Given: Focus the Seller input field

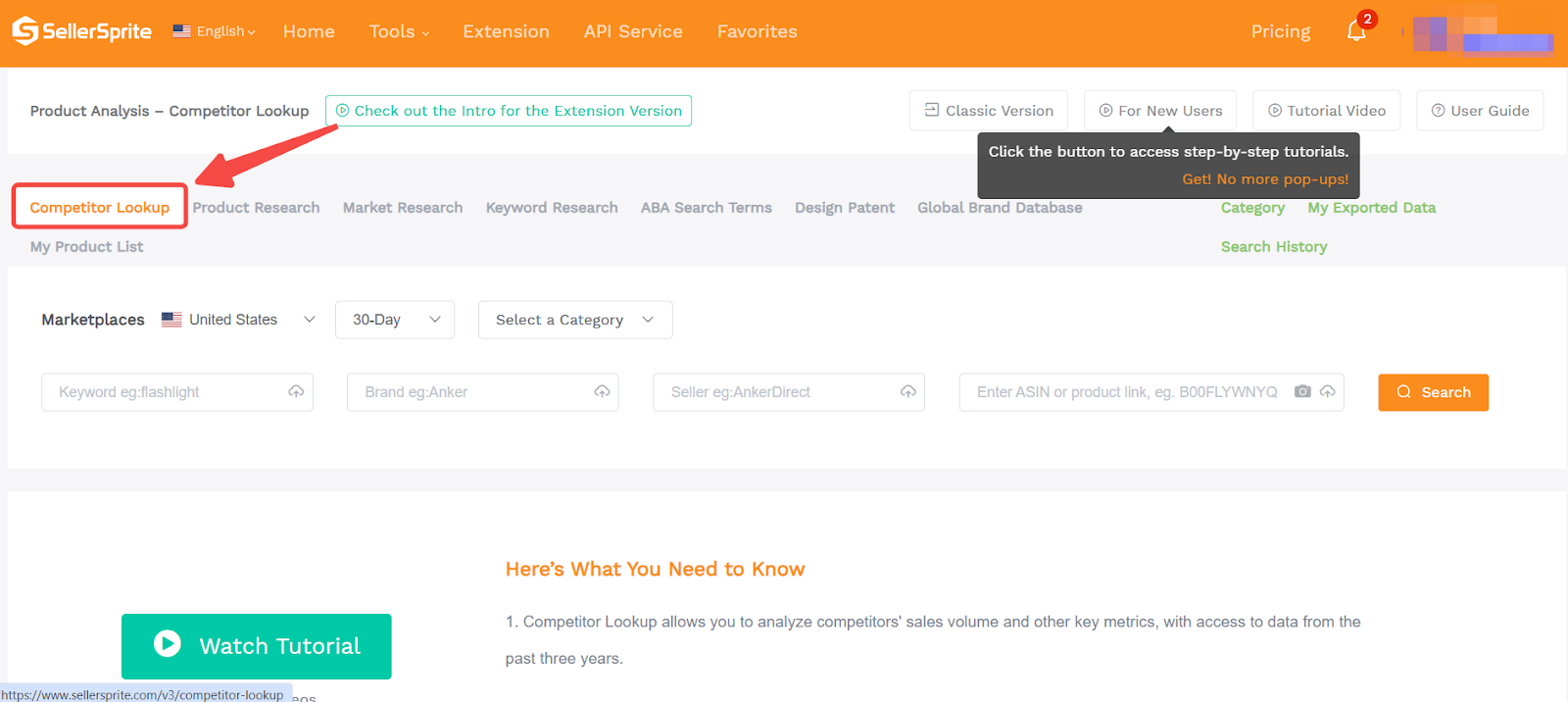Looking at the screenshot, I should [x=789, y=392].
